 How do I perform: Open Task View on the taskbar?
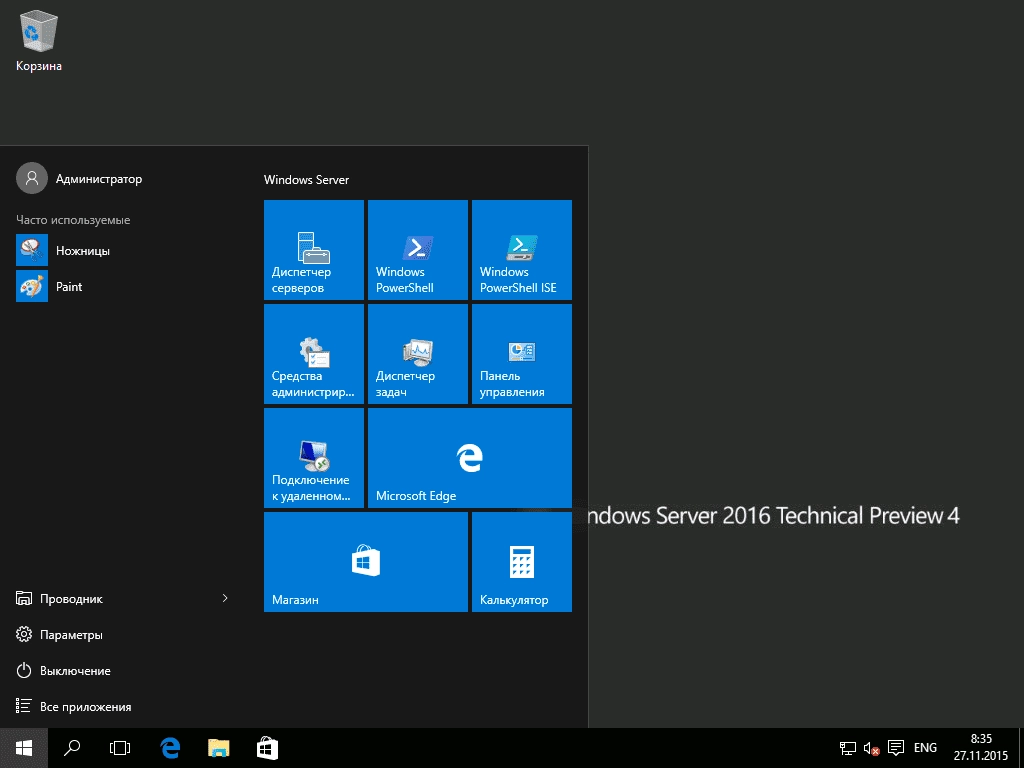(x=120, y=748)
